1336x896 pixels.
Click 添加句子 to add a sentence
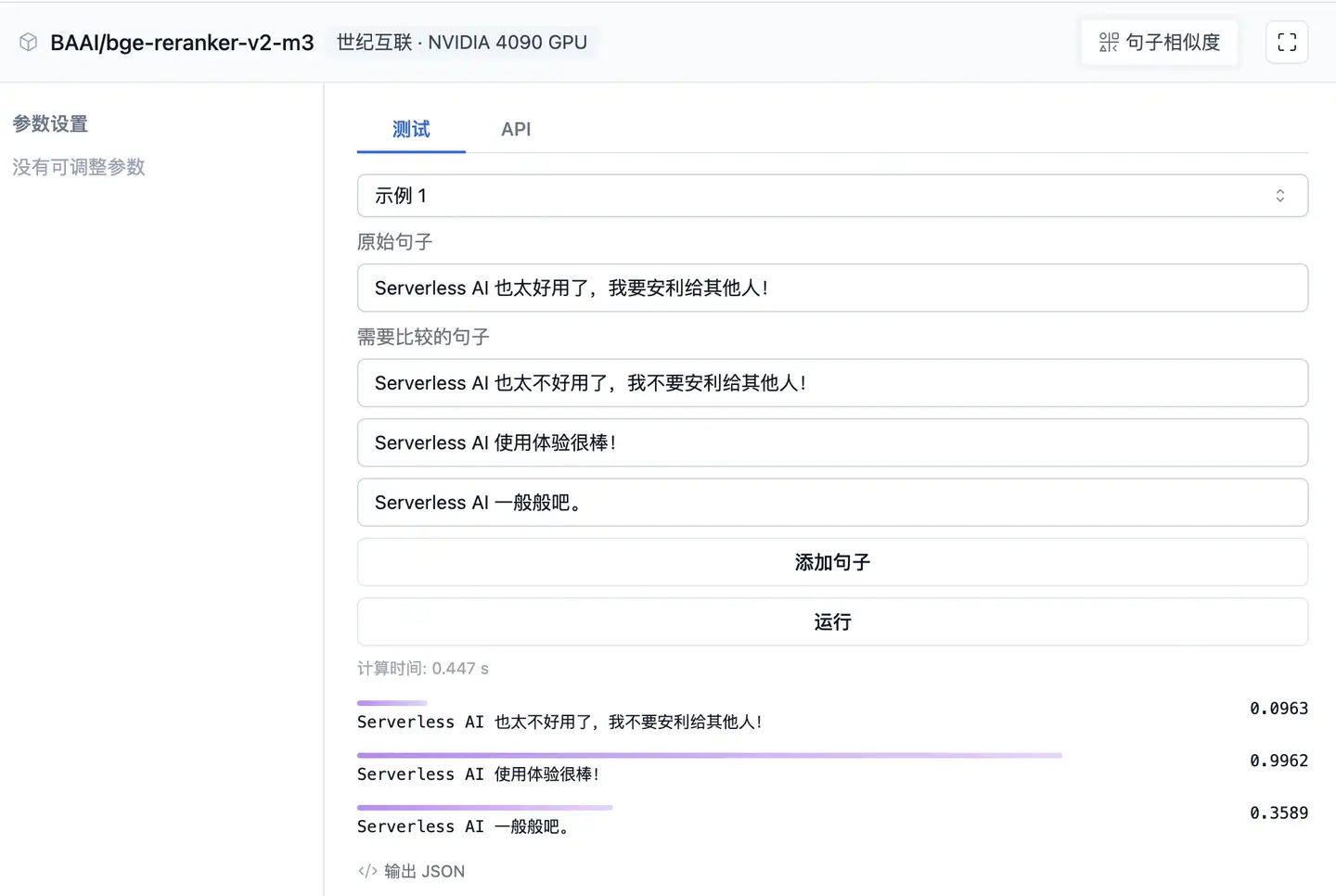[x=832, y=562]
